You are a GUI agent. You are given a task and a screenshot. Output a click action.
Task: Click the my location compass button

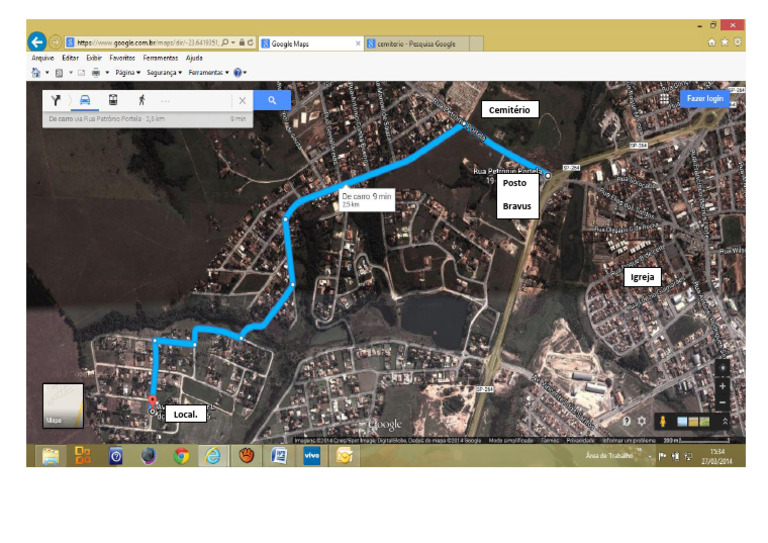pyautogui.click(x=722, y=367)
